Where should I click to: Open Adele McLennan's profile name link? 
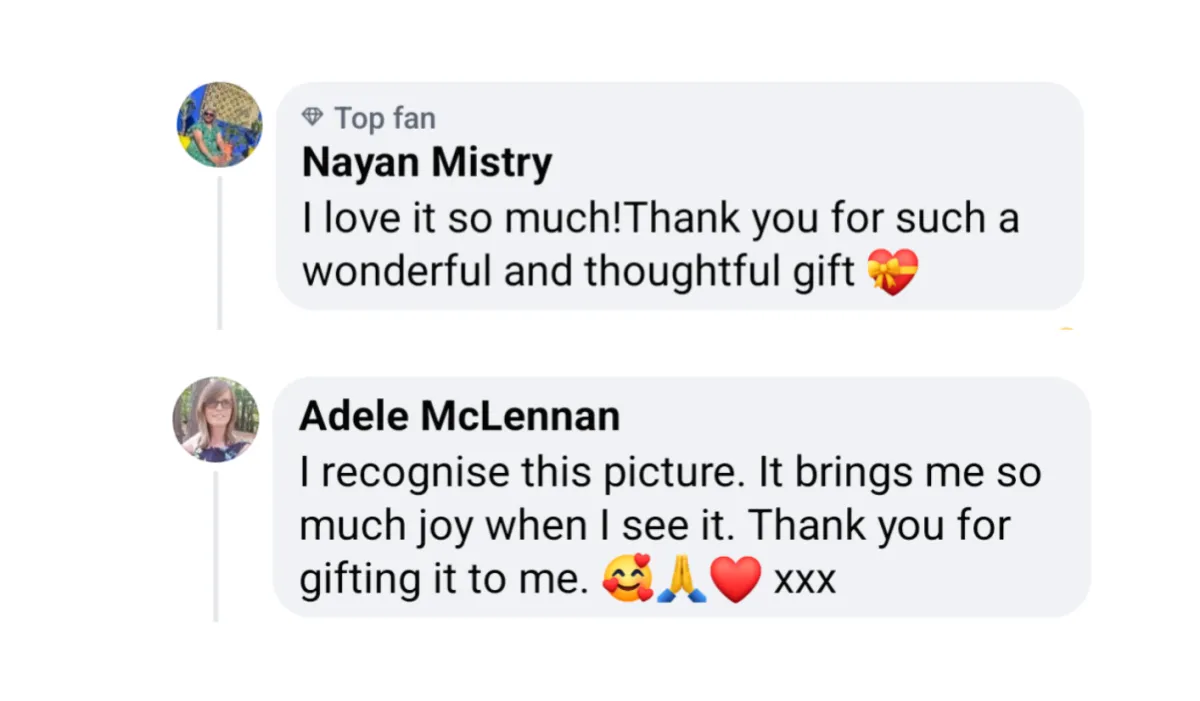pos(459,416)
